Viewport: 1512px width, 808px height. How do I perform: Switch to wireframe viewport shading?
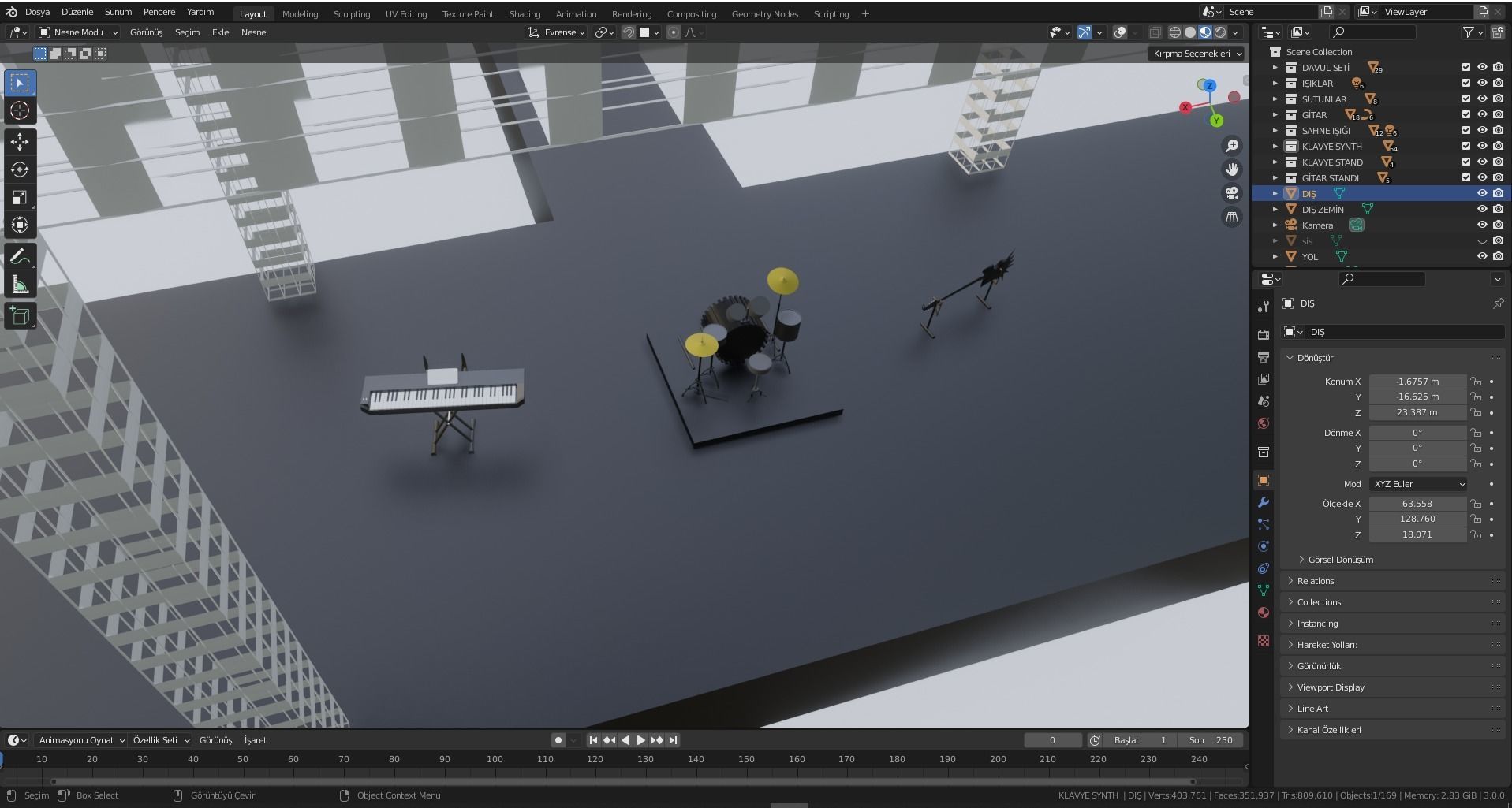pos(1174,32)
